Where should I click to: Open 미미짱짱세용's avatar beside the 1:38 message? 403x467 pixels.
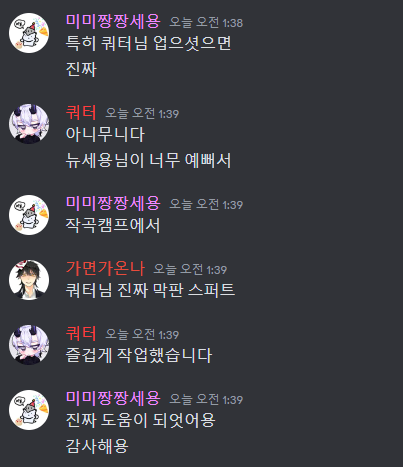(x=29, y=33)
